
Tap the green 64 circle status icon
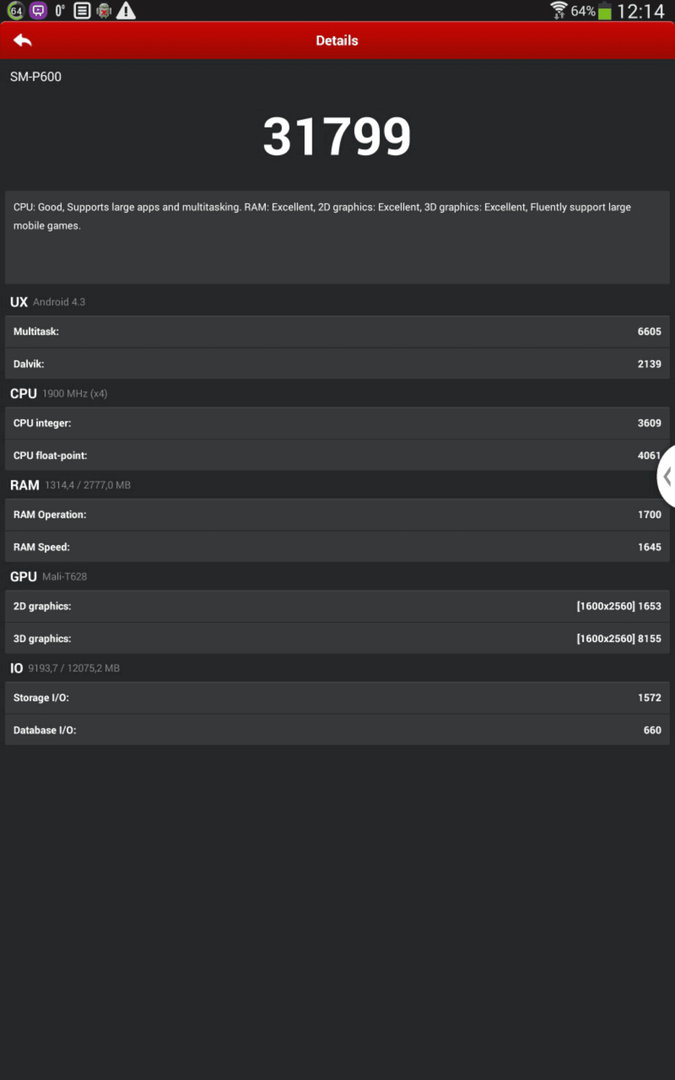pyautogui.click(x=16, y=10)
